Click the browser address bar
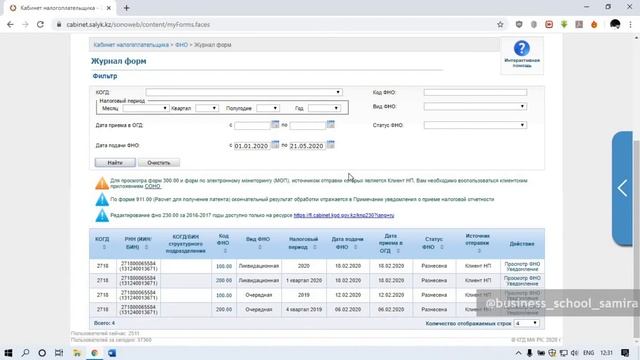Viewport: 640px width, 360px height. [x=278, y=24]
